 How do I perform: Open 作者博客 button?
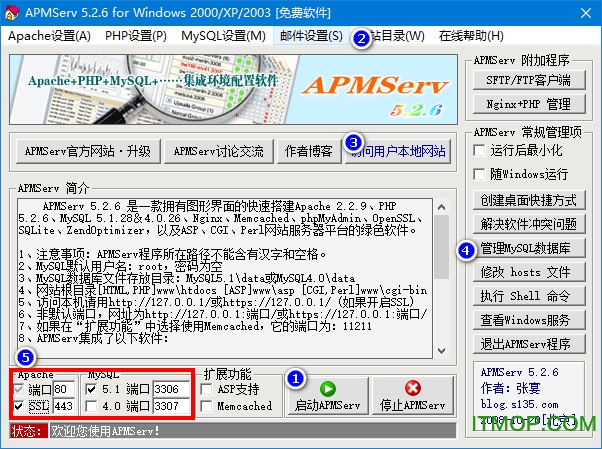tap(309, 151)
